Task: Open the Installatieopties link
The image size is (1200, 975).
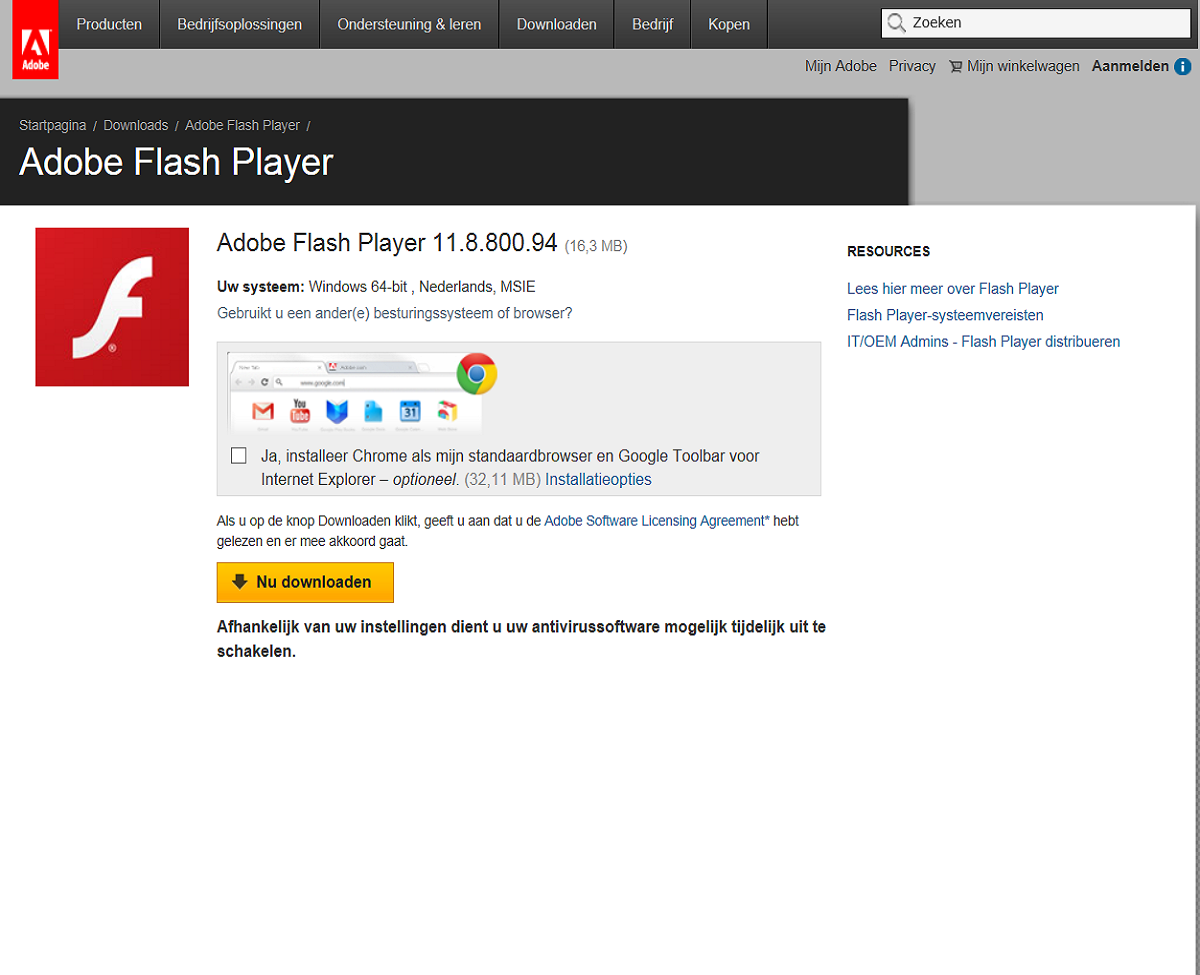Action: tap(598, 479)
